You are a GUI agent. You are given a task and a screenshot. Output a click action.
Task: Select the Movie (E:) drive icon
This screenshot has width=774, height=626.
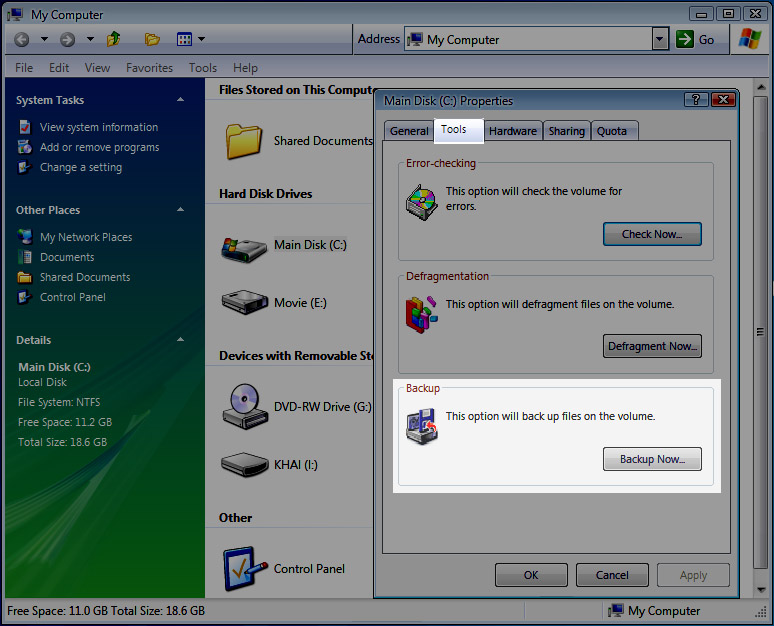[243, 303]
